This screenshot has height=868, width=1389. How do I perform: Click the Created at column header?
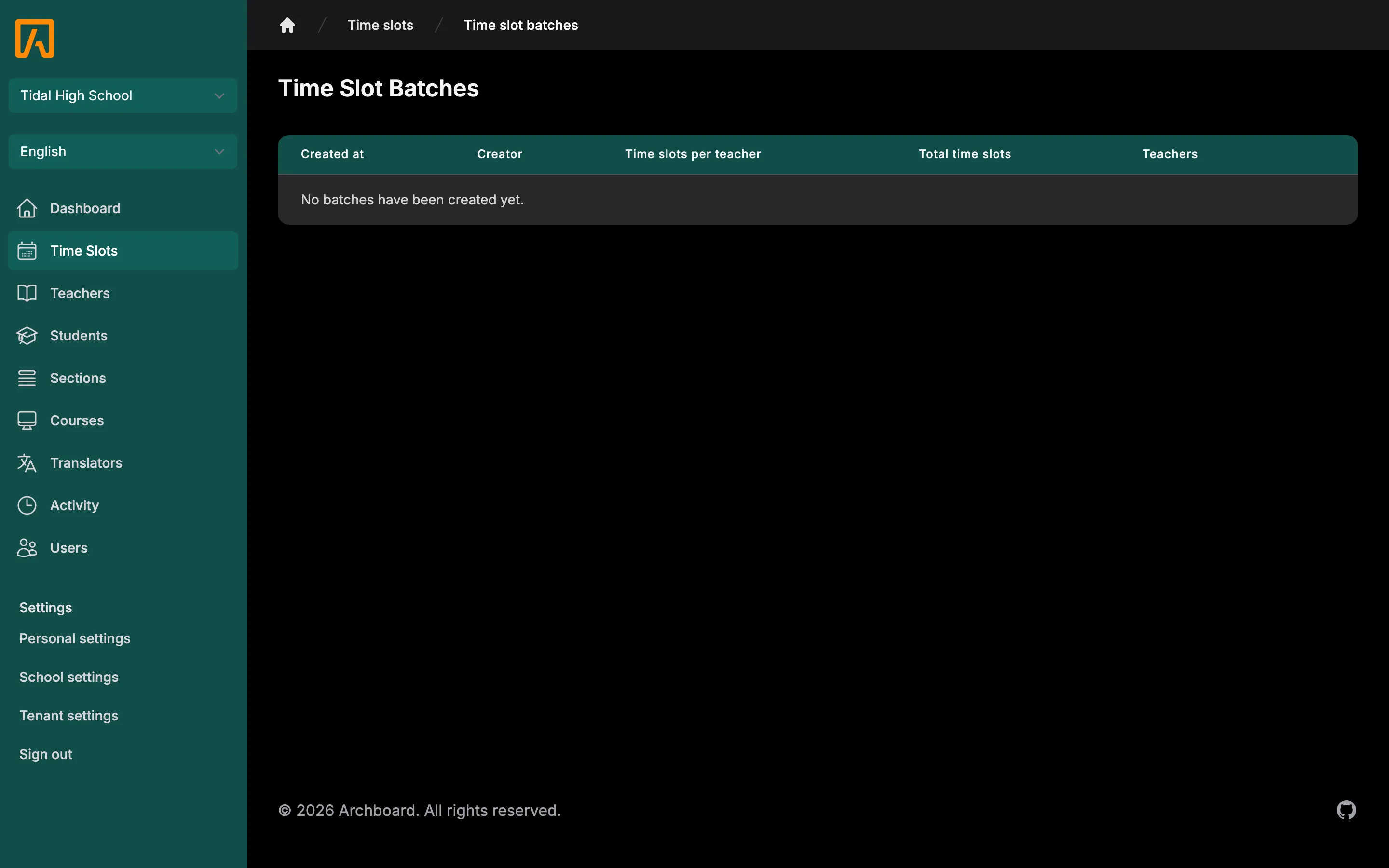[x=332, y=154]
